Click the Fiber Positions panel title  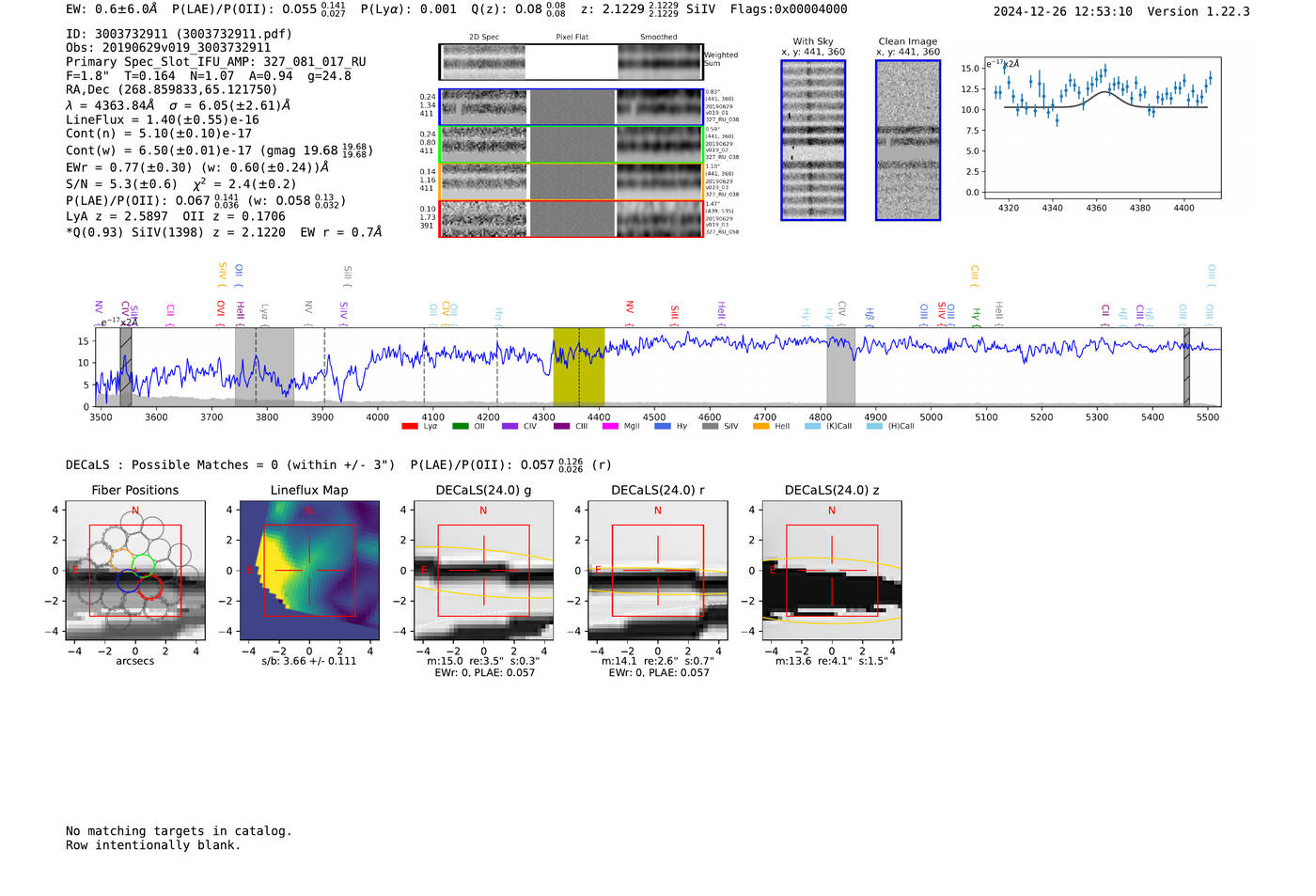click(135, 491)
